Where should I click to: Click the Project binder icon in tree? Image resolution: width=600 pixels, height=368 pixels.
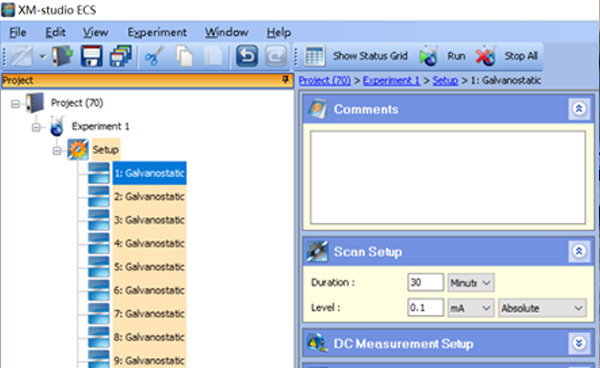pyautogui.click(x=35, y=103)
